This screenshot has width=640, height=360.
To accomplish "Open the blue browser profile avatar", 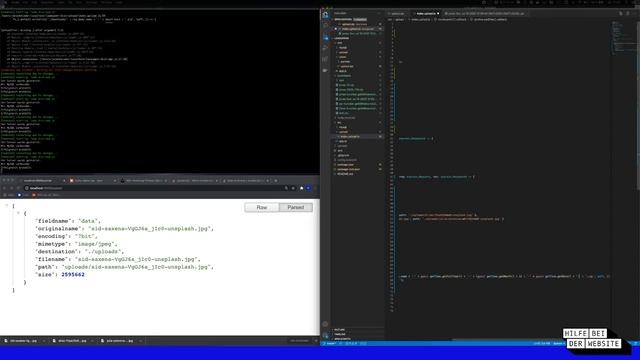I will click(309, 188).
